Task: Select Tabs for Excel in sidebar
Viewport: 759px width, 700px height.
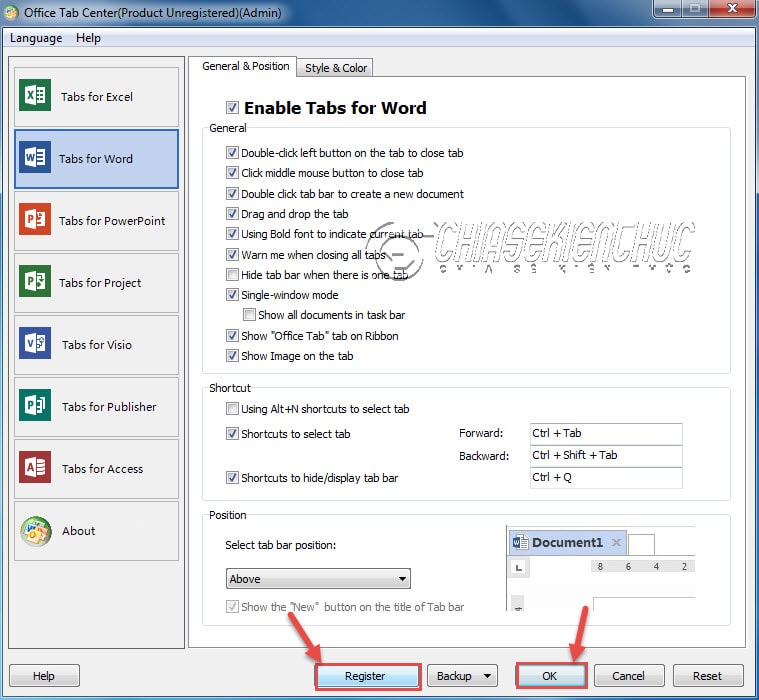Action: click(x=96, y=96)
